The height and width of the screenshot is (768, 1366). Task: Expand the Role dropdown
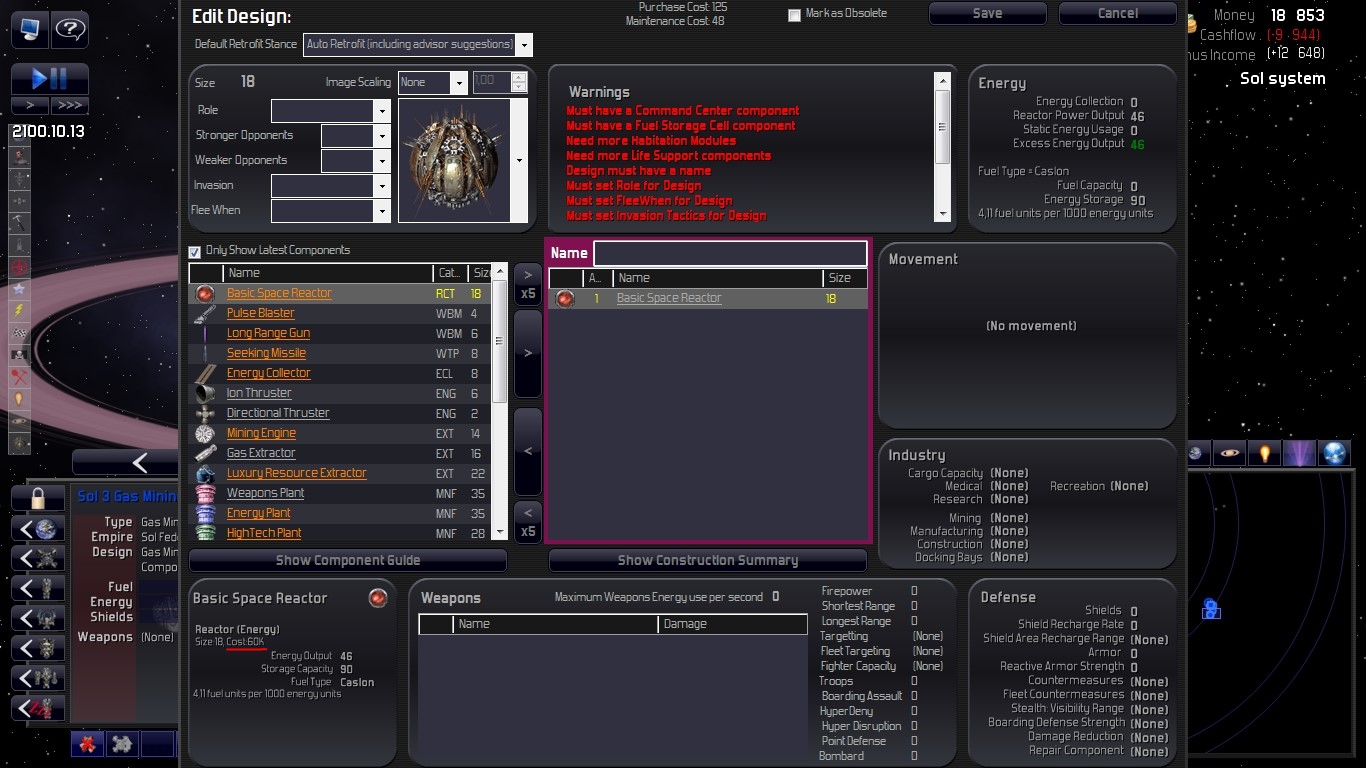[x=330, y=110]
